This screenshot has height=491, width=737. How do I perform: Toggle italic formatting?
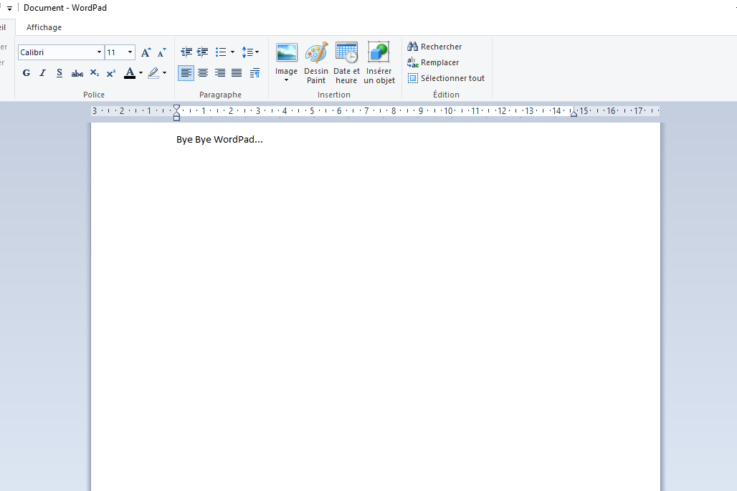coord(43,73)
